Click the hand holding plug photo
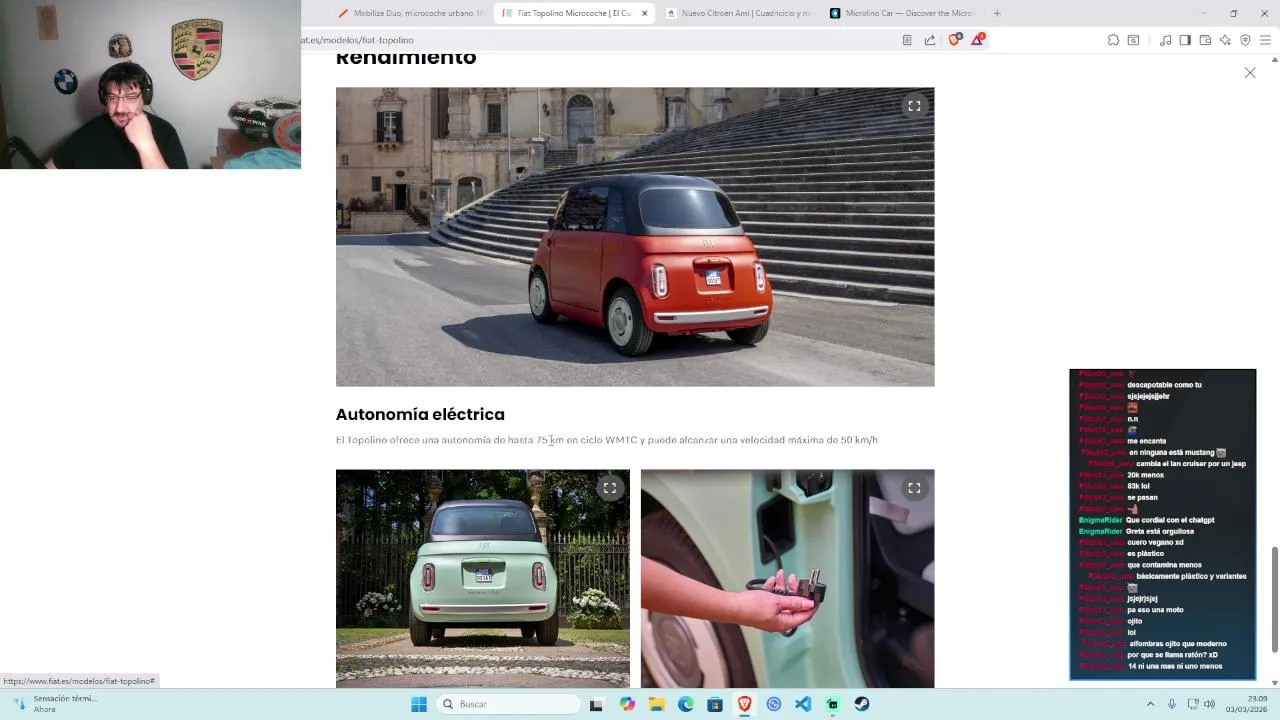 click(x=787, y=579)
